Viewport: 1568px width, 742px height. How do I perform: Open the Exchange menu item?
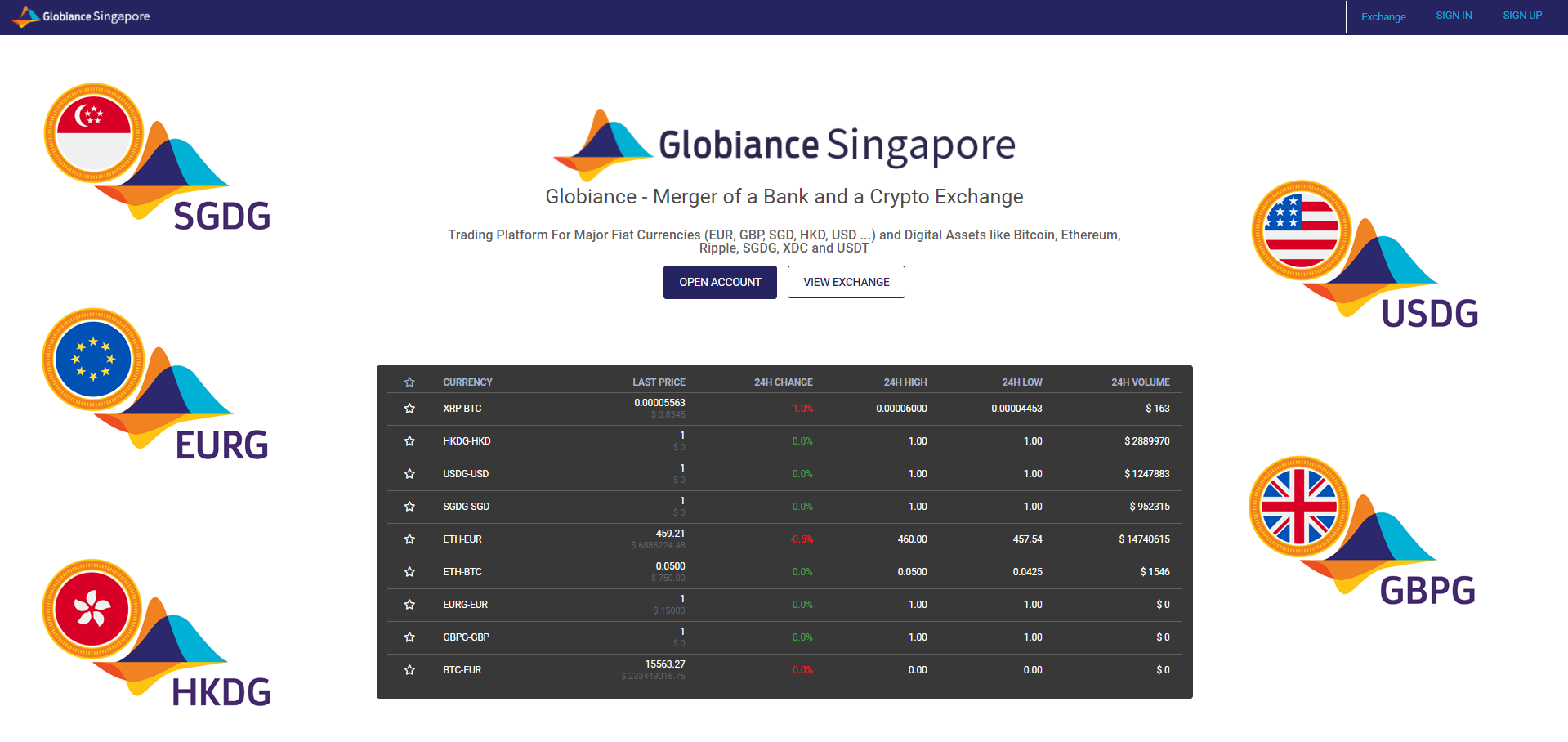coord(1383,16)
